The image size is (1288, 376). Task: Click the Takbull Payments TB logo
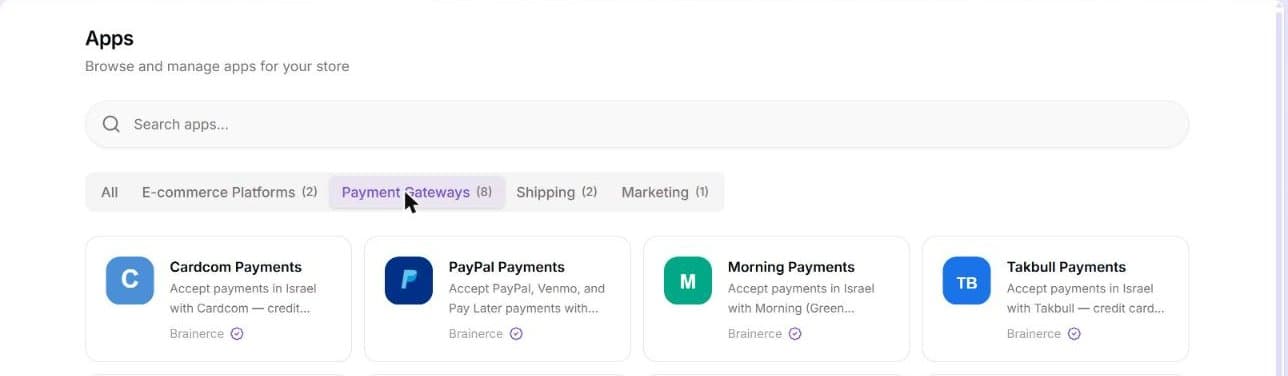(967, 281)
